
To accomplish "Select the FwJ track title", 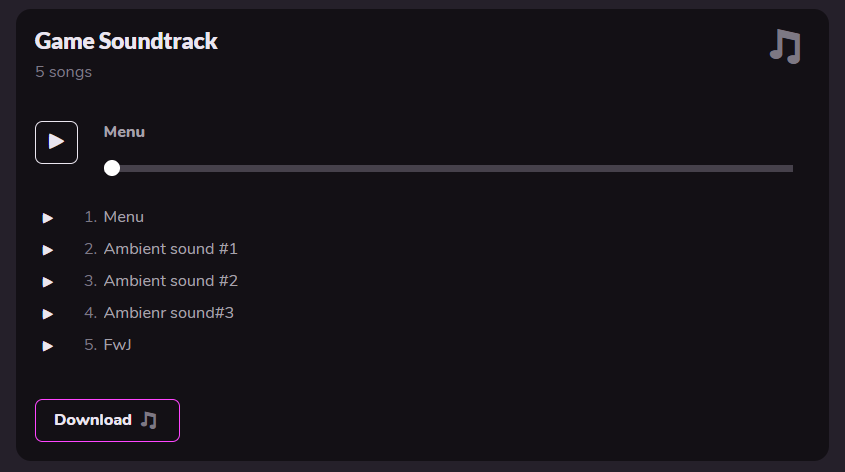I will pyautogui.click(x=118, y=345).
